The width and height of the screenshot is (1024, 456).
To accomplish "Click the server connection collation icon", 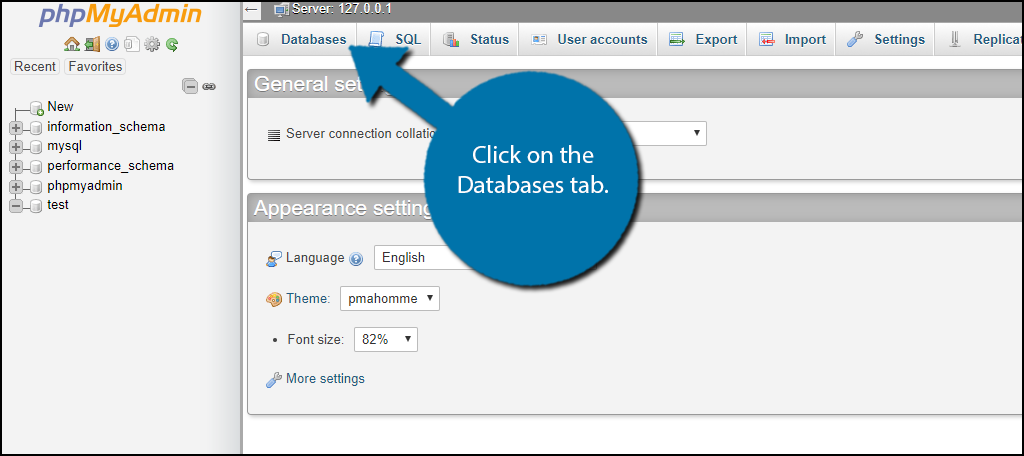I will [274, 135].
